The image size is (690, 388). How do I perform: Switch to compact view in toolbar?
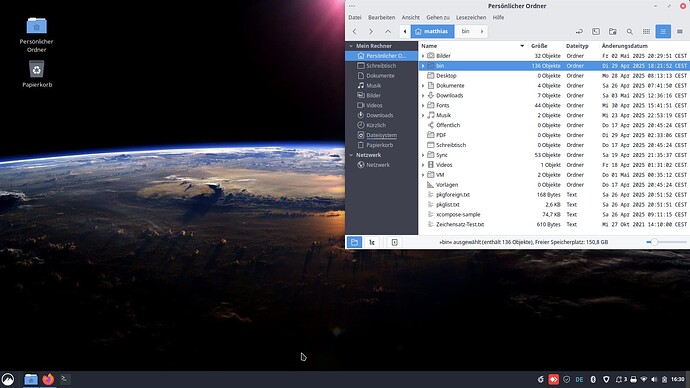pyautogui.click(x=680, y=31)
